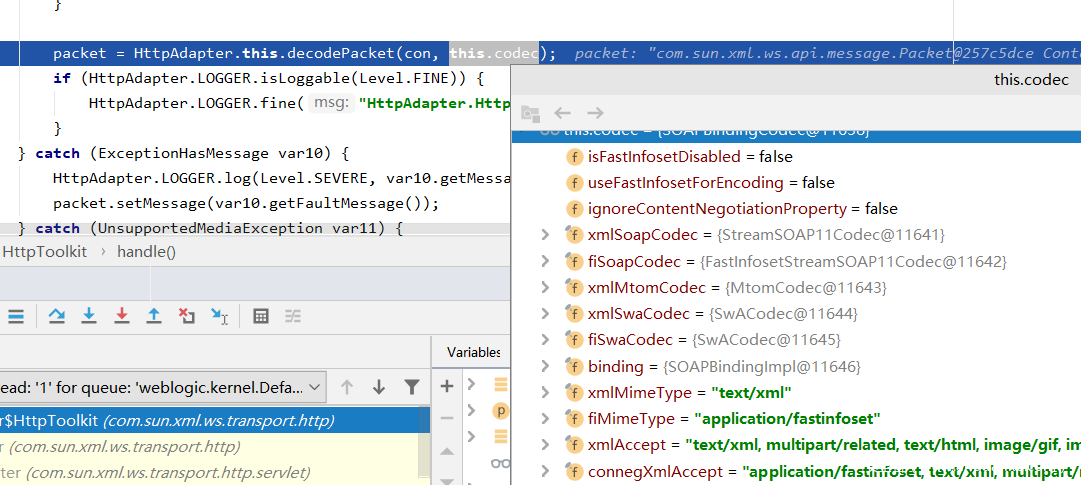Click the frames filter funnel icon
Screen dimensions: 1081x485
click(412, 387)
